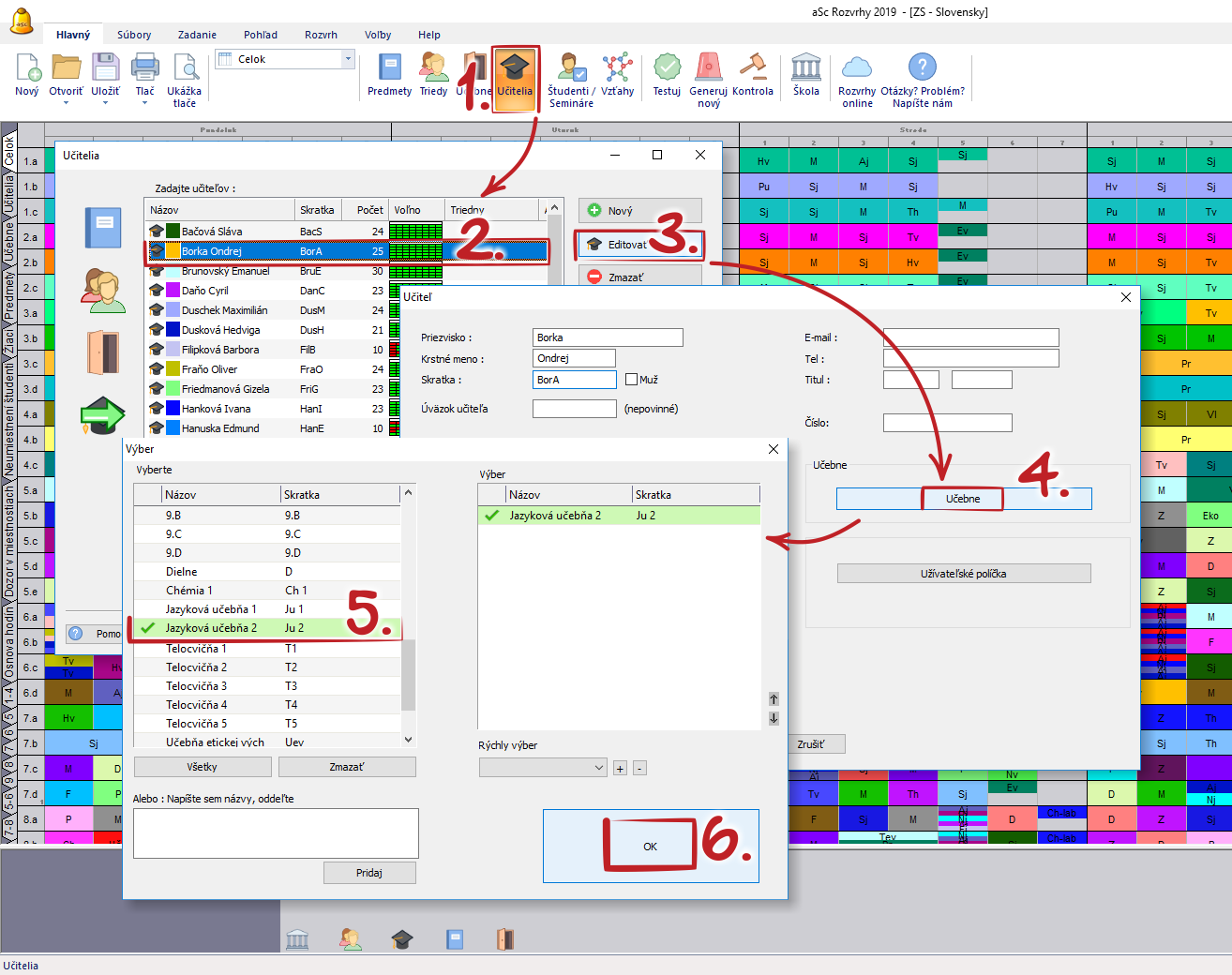The height and width of the screenshot is (975, 1232).
Task: Open the Rýchly výber combo box
Action: click(543, 768)
